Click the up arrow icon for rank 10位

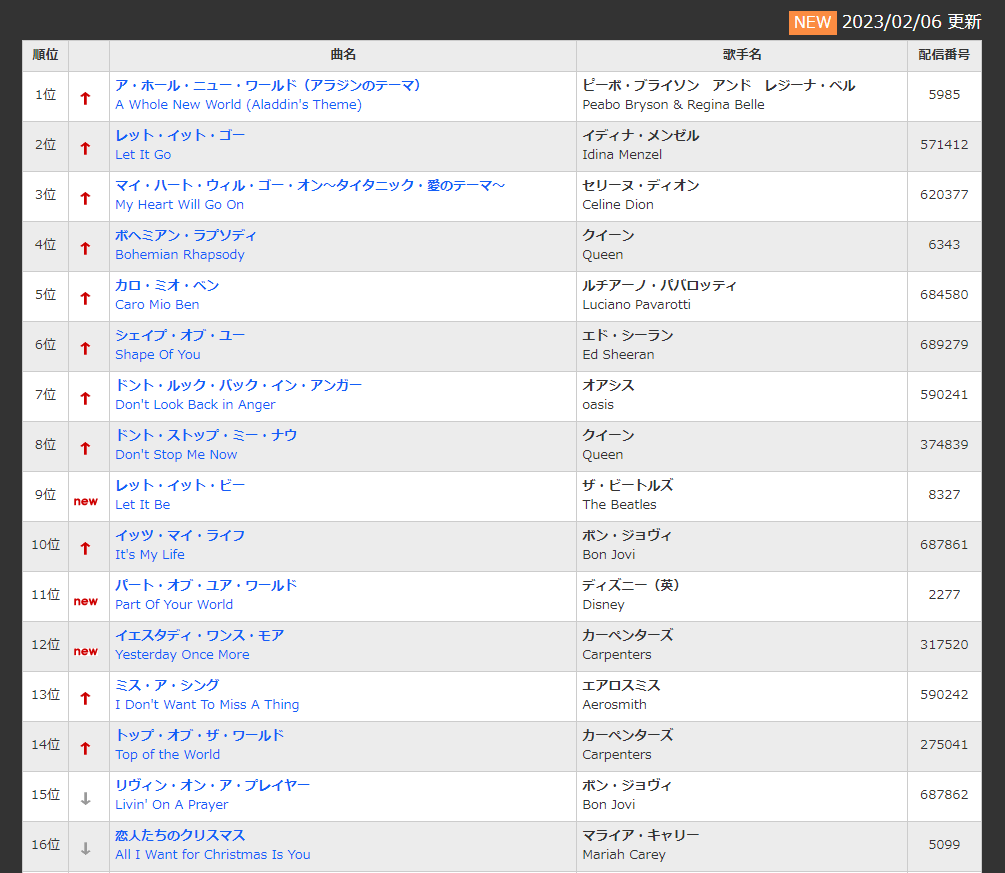(85, 548)
